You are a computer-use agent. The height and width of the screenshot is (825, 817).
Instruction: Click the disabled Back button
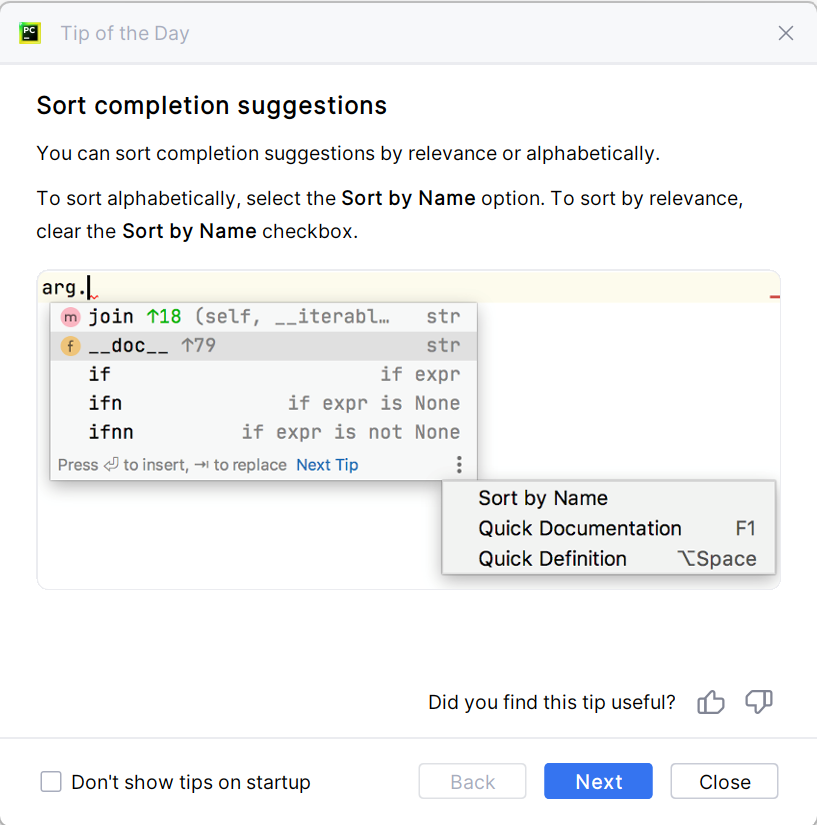click(x=473, y=782)
